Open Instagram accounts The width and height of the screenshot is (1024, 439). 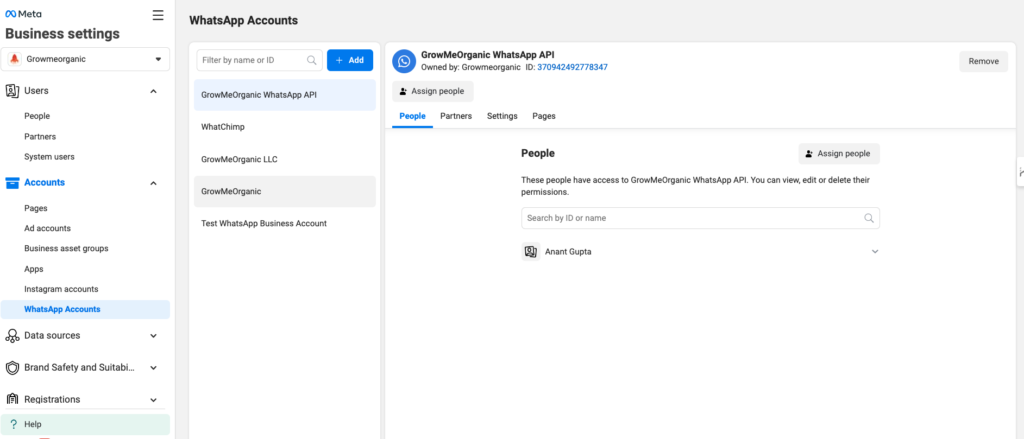coord(61,289)
